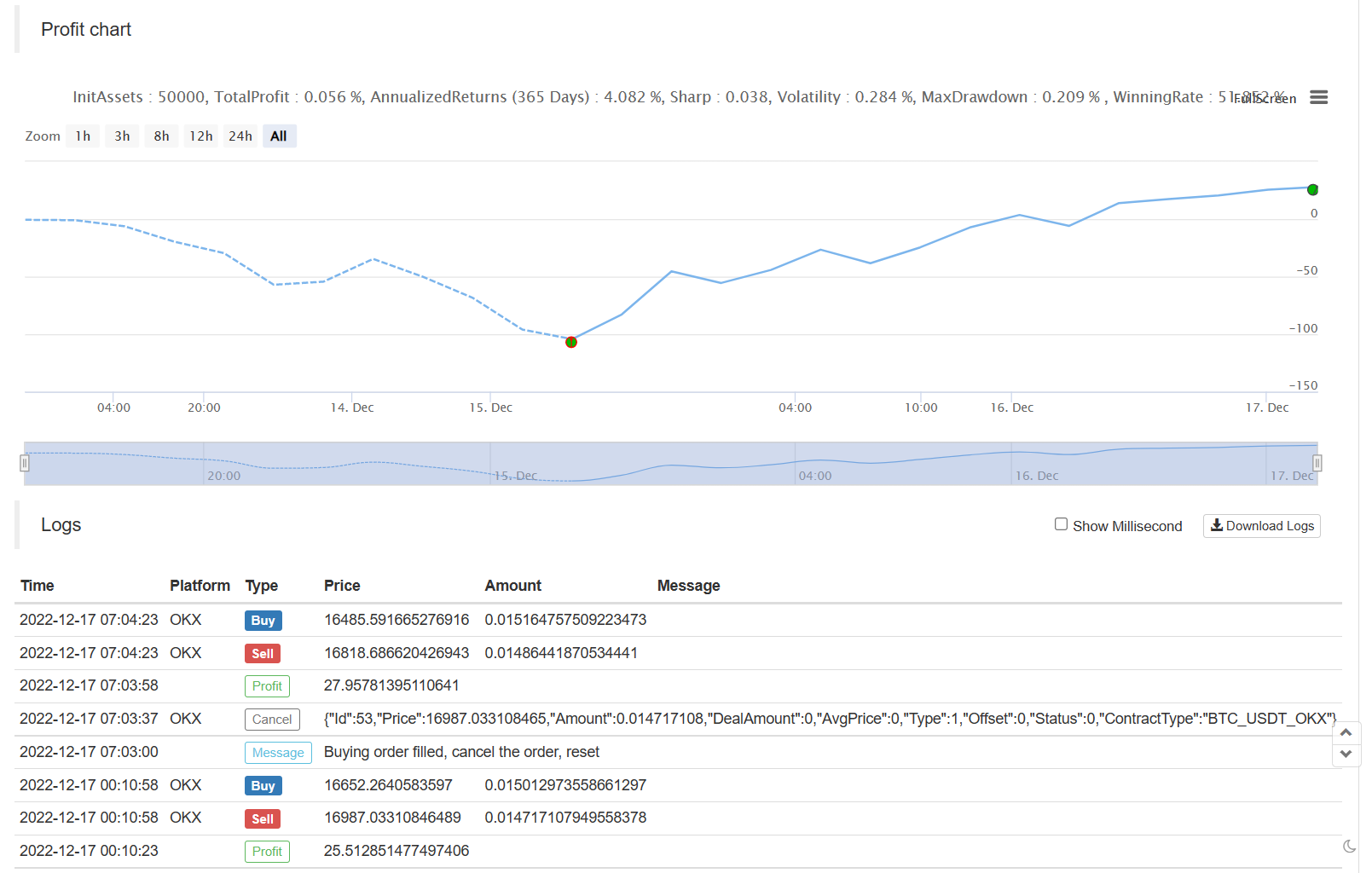Image resolution: width=1372 pixels, height=873 pixels.
Task: Click the Sell tag at 00:10:58
Action: click(263, 819)
